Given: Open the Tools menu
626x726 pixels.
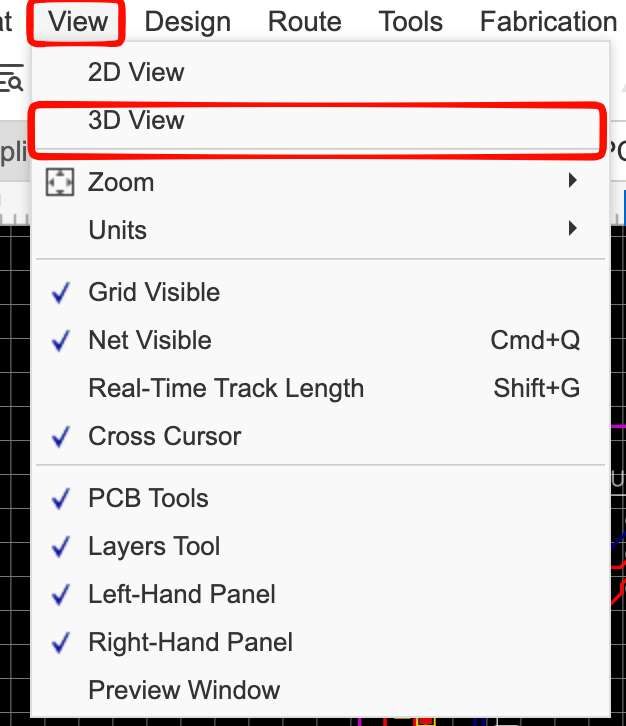Looking at the screenshot, I should (411, 21).
